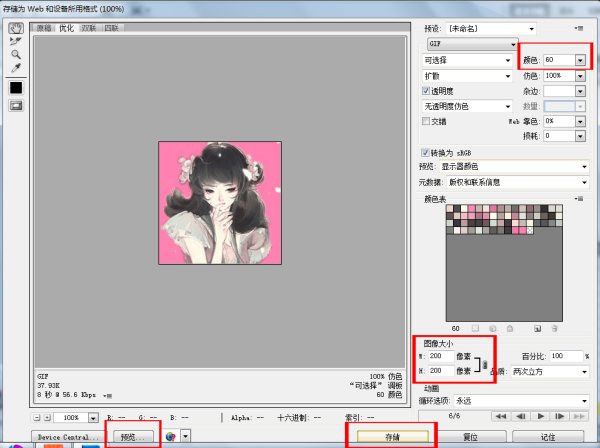This screenshot has height=448, width=600.
Task: Go to first animation frame
Action: pos(501,416)
